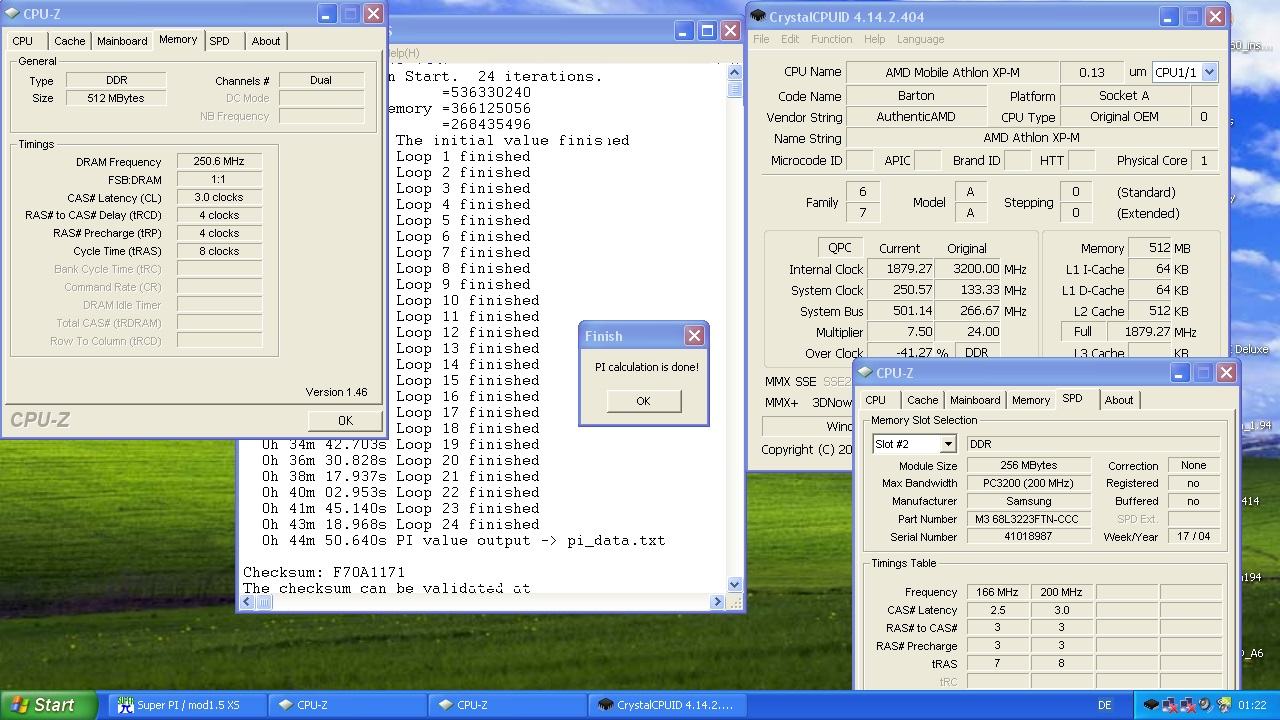Click the FSB:DRAM value 1:1

pos(219,179)
